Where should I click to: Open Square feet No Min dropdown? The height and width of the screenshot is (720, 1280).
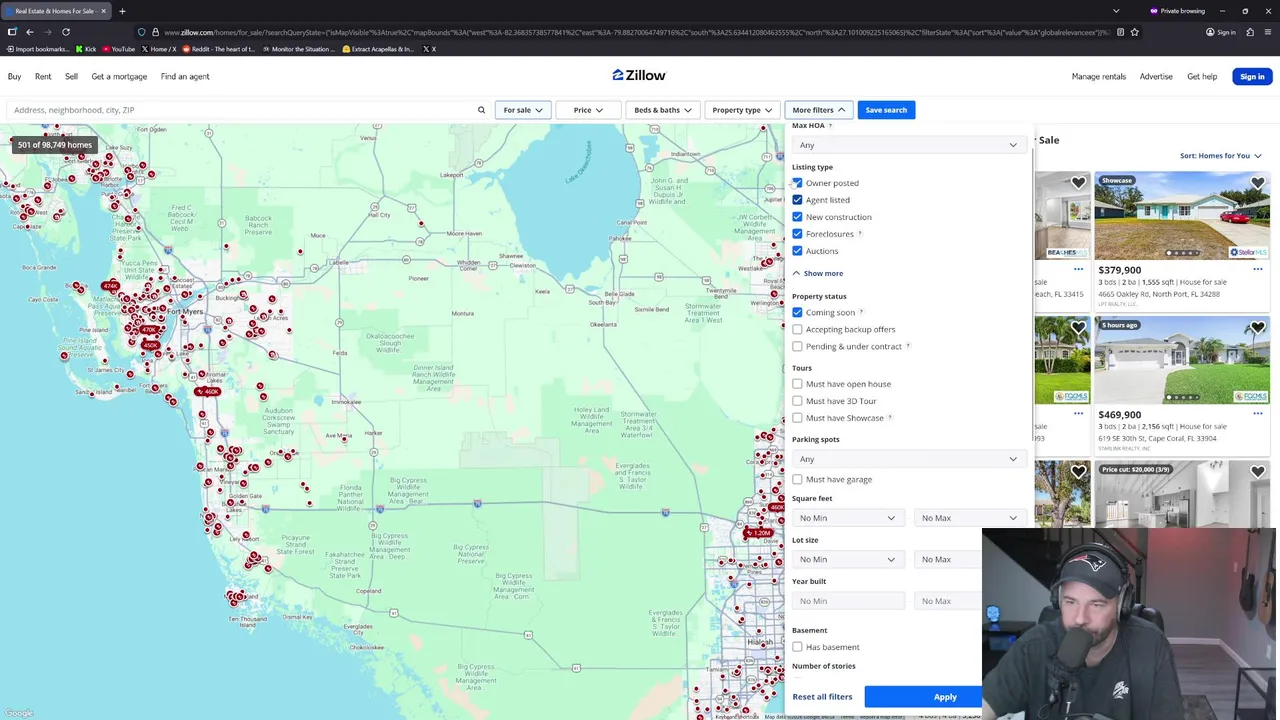point(848,518)
